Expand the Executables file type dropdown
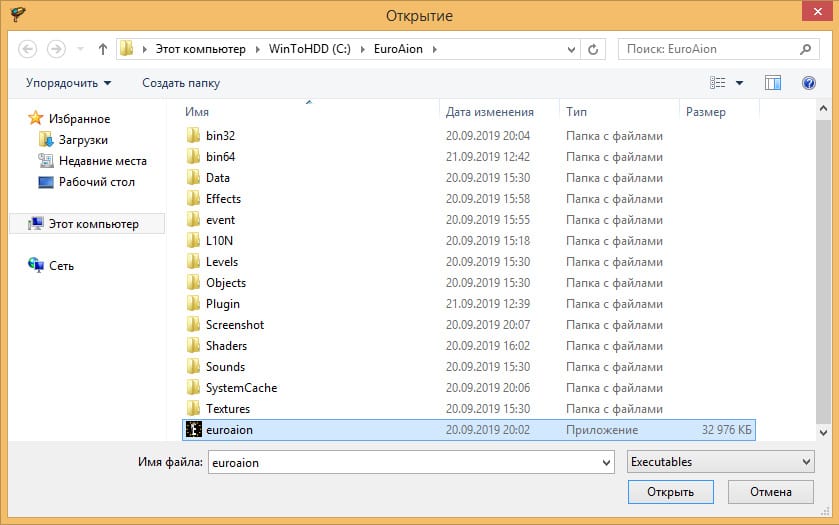Screen dimensions: 839x525 pyautogui.click(x=720, y=462)
